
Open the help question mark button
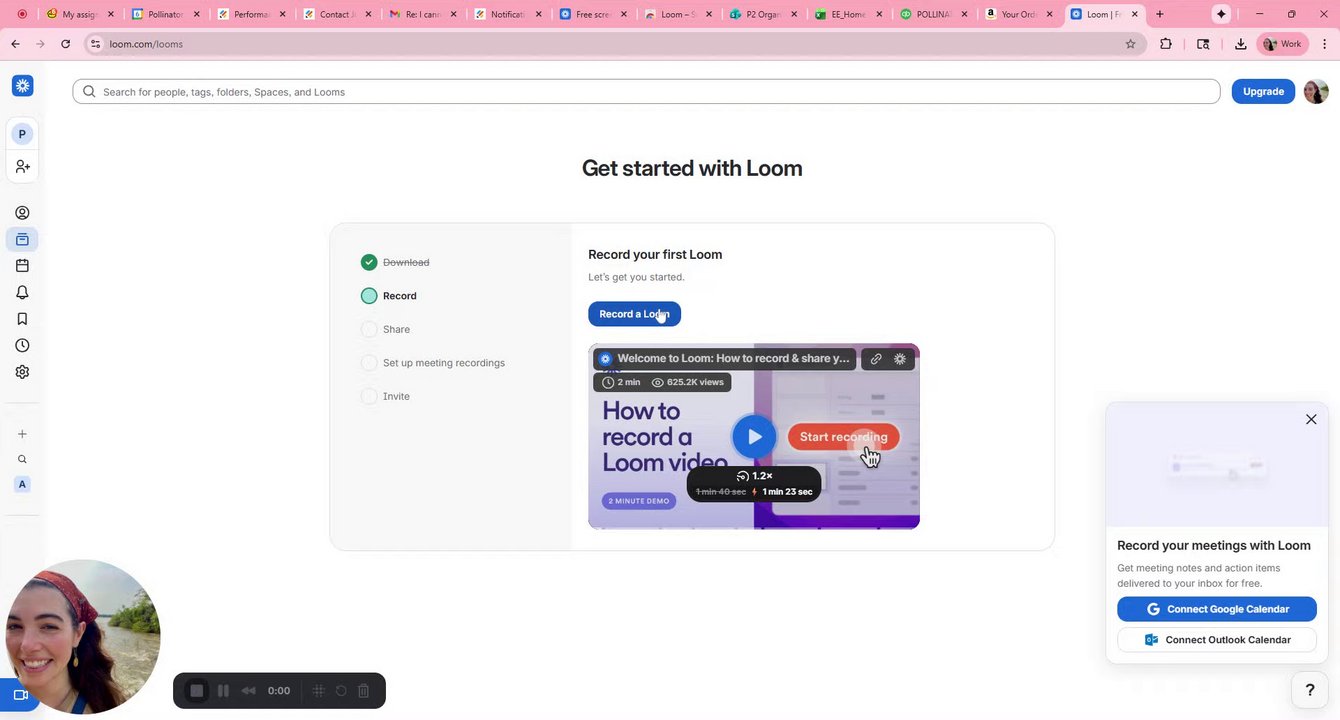tap(1310, 690)
